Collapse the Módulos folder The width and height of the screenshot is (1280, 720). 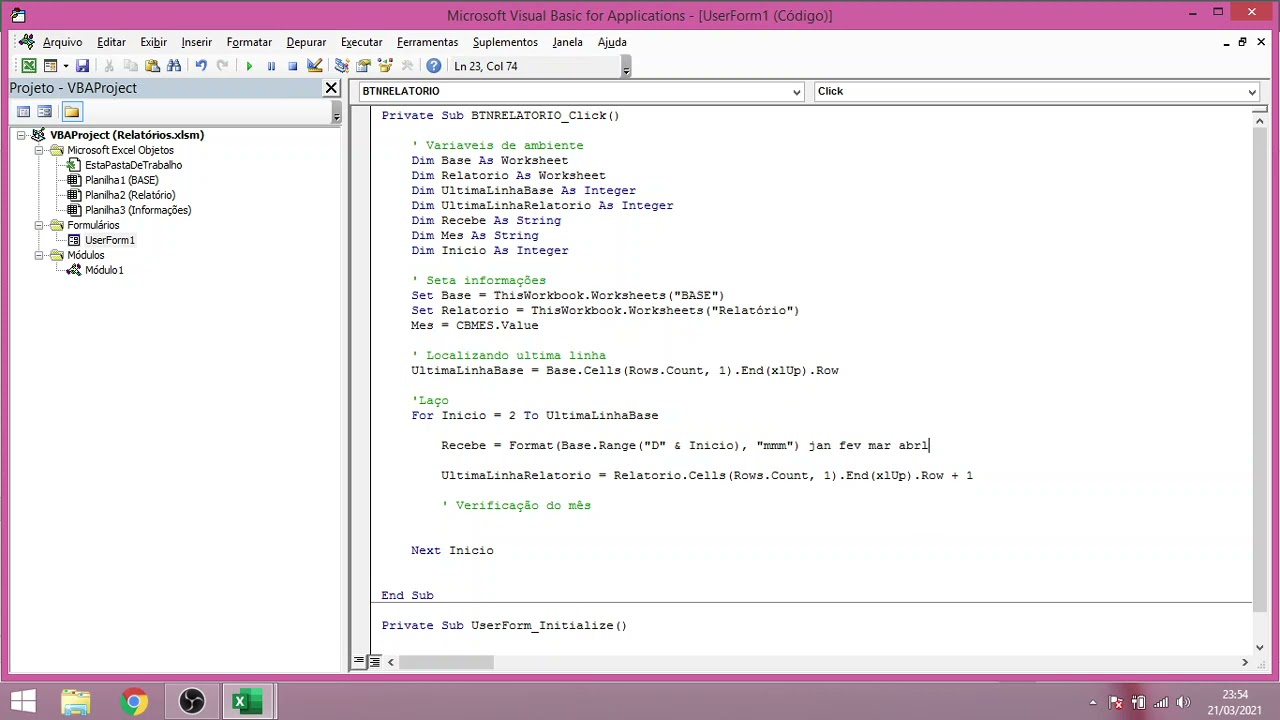click(x=39, y=255)
